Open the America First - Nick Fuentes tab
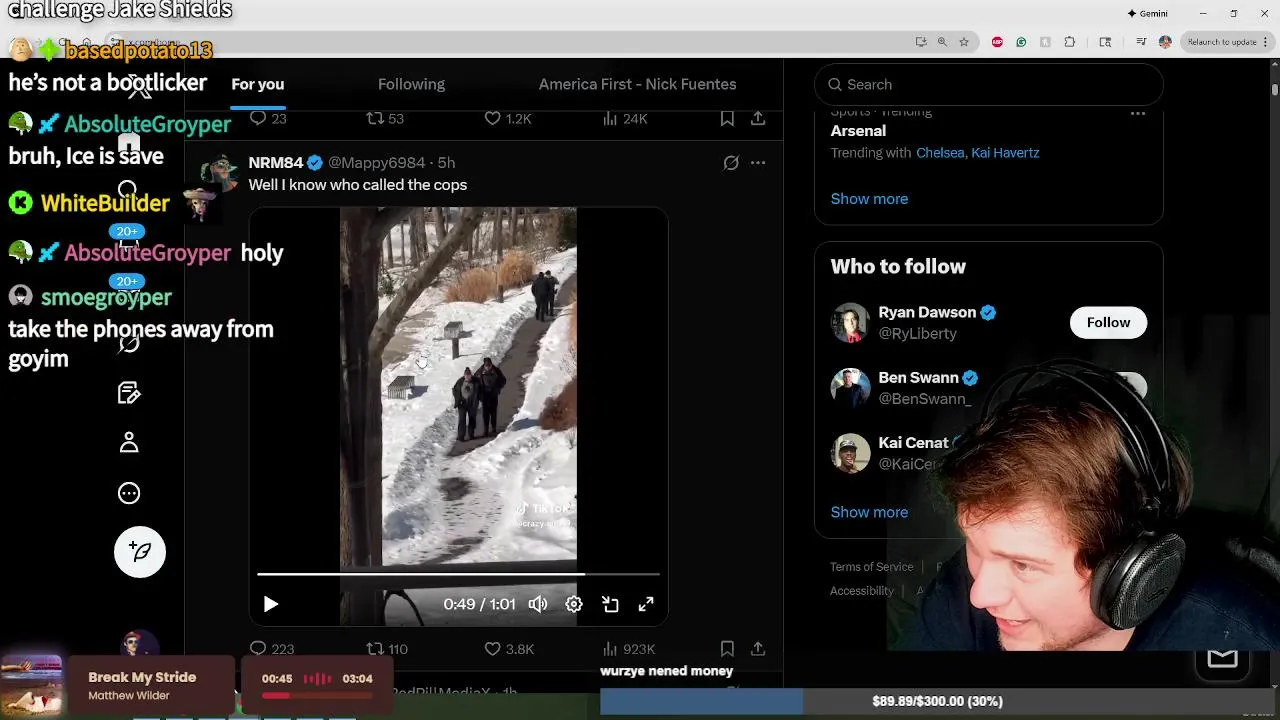Image resolution: width=1280 pixels, height=720 pixels. point(637,84)
